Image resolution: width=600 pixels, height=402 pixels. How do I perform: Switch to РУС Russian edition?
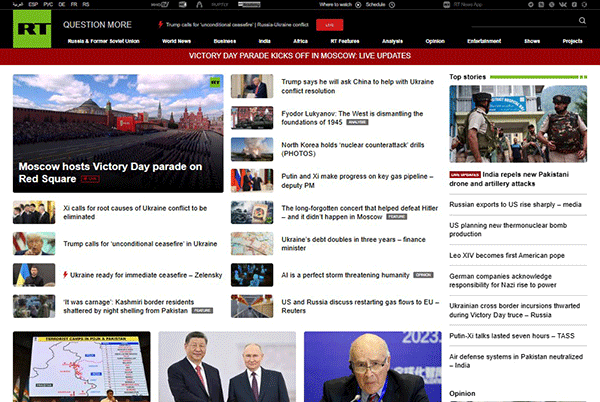[x=48, y=5]
